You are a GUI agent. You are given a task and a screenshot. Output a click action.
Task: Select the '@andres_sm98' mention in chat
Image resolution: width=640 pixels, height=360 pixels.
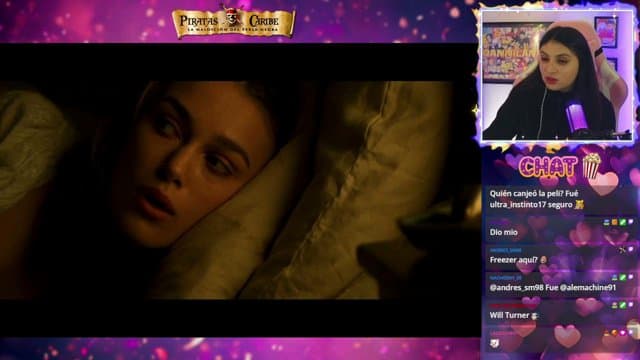[516, 287]
